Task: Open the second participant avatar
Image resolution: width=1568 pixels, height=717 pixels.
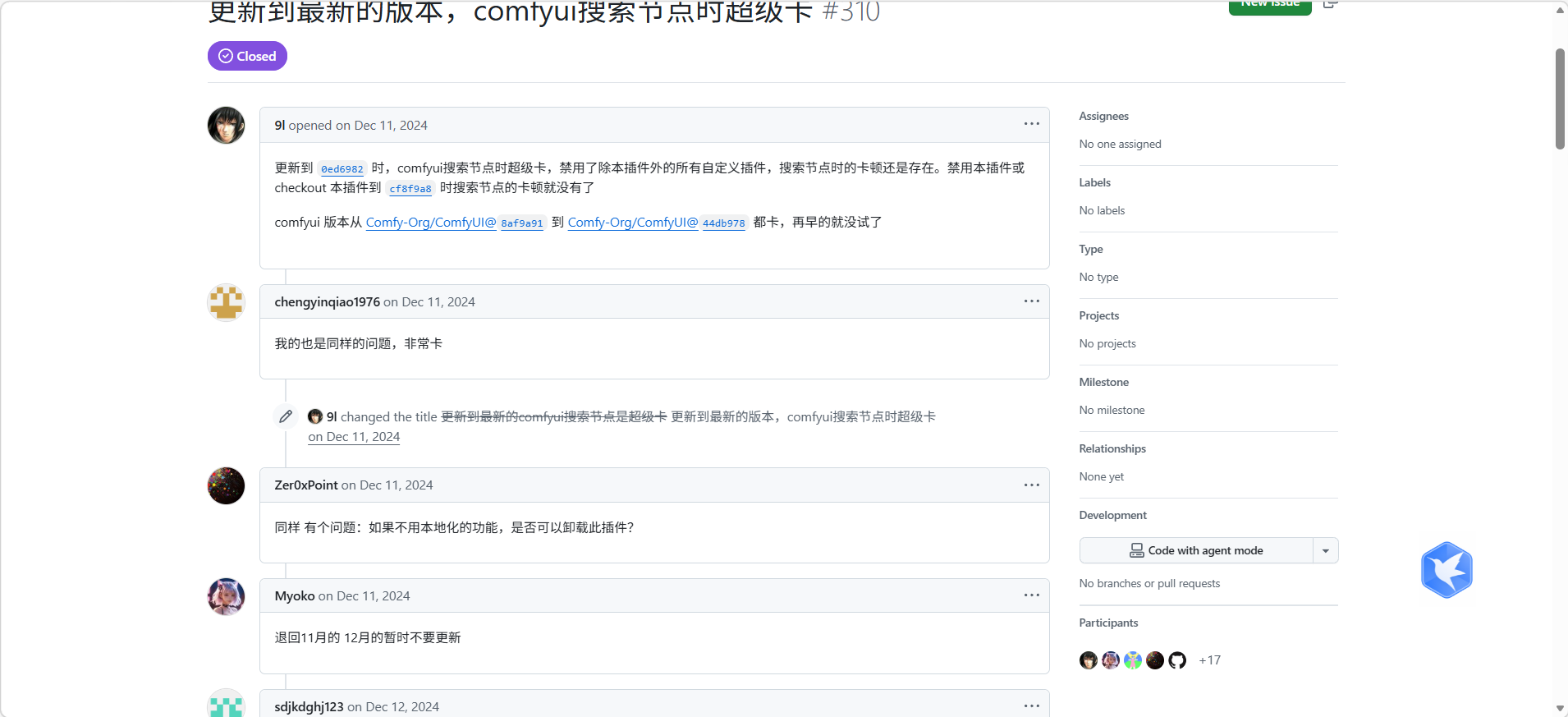Action: (1111, 660)
